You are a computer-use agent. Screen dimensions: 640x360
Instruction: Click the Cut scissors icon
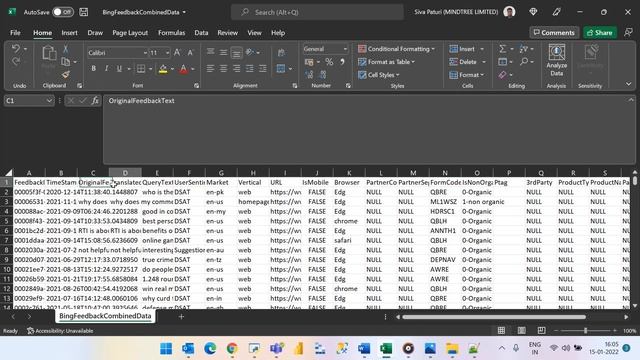(65, 49)
